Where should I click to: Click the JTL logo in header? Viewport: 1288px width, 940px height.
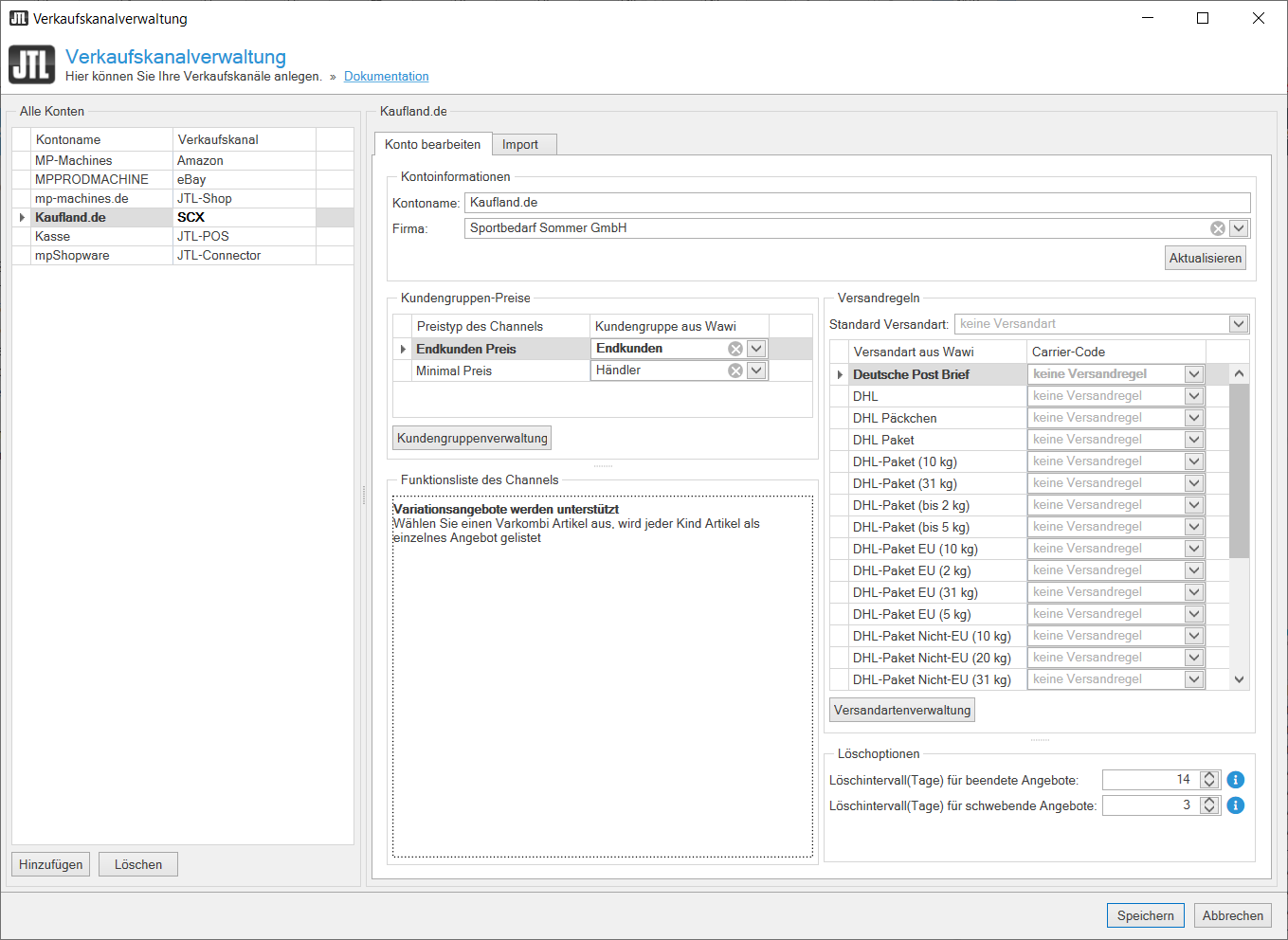coord(32,65)
